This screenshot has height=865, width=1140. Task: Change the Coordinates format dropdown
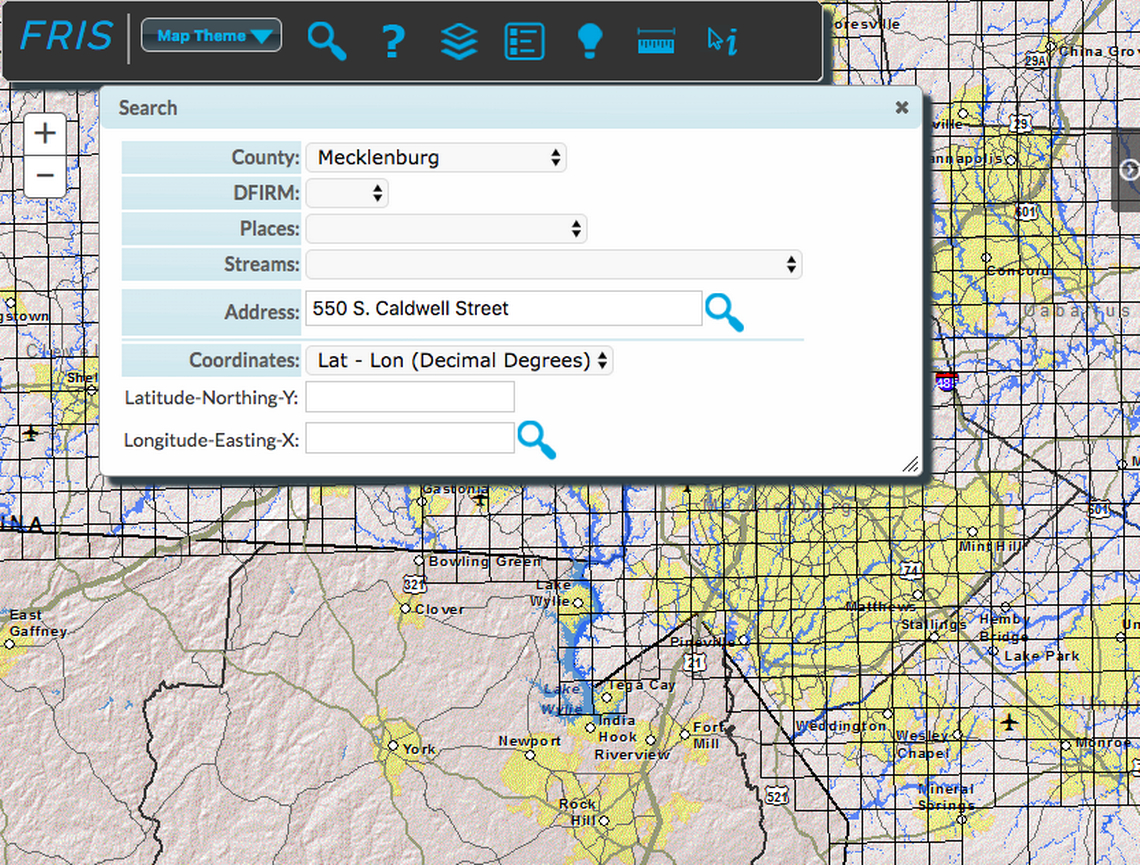459,361
